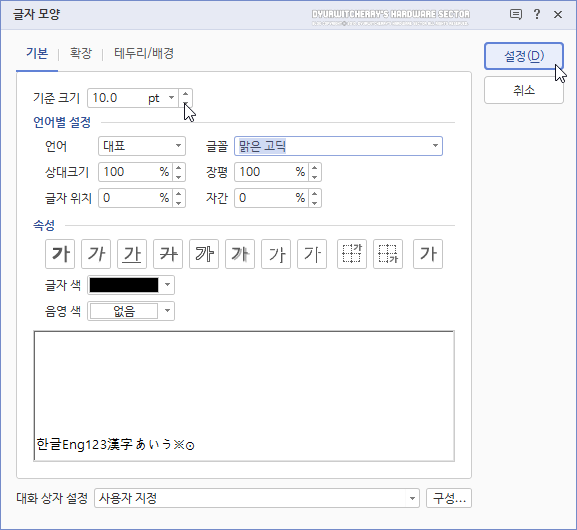
Task: Increase 자간 with the up spinner
Action: (x=315, y=194)
